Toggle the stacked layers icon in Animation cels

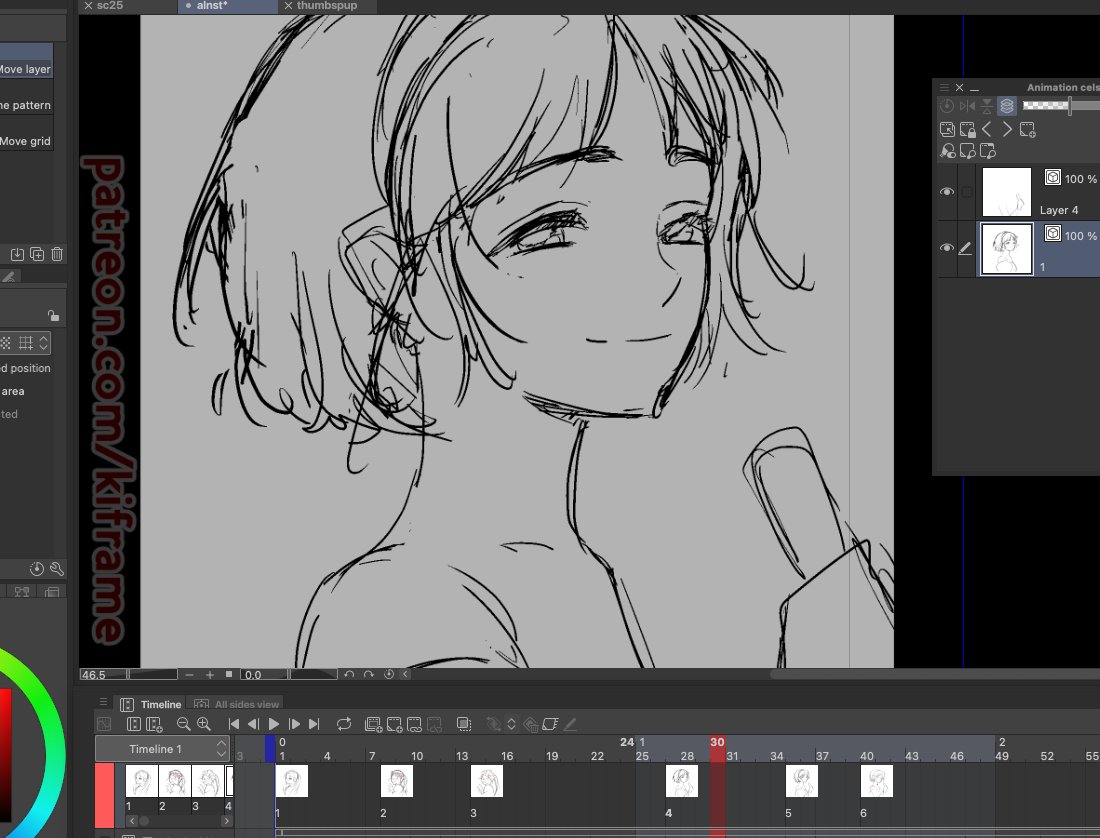(x=1007, y=106)
